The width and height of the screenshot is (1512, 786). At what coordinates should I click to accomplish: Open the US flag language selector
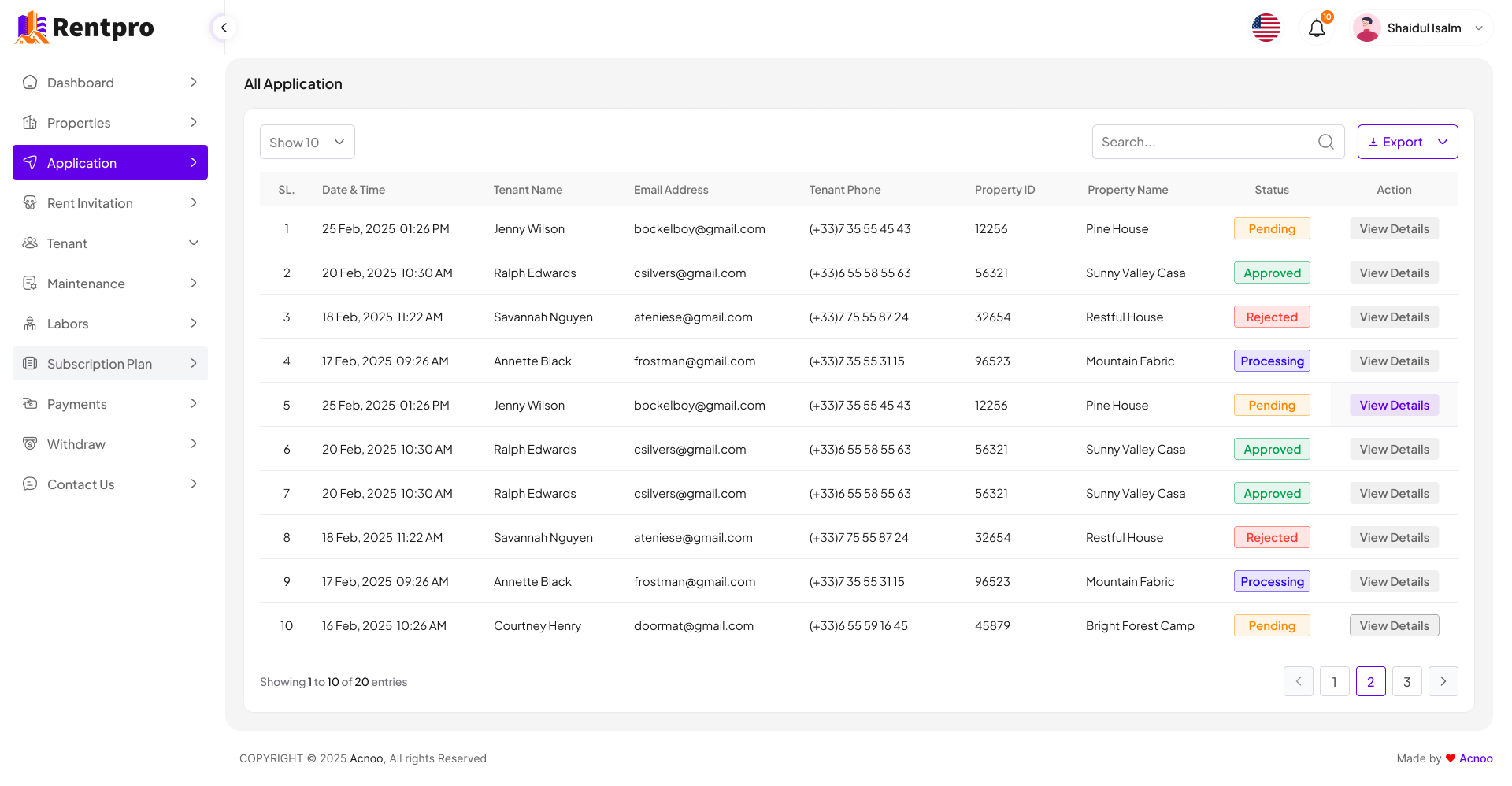(x=1266, y=28)
